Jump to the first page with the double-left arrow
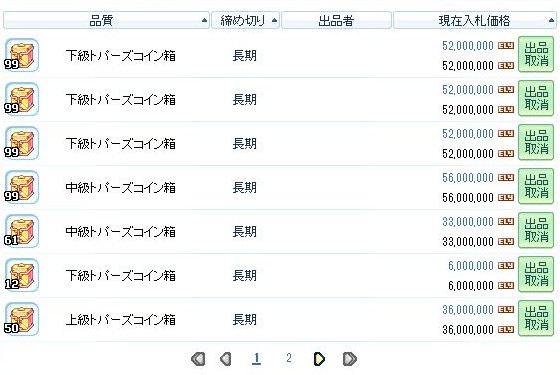The height and width of the screenshot is (375, 560). coord(198,359)
